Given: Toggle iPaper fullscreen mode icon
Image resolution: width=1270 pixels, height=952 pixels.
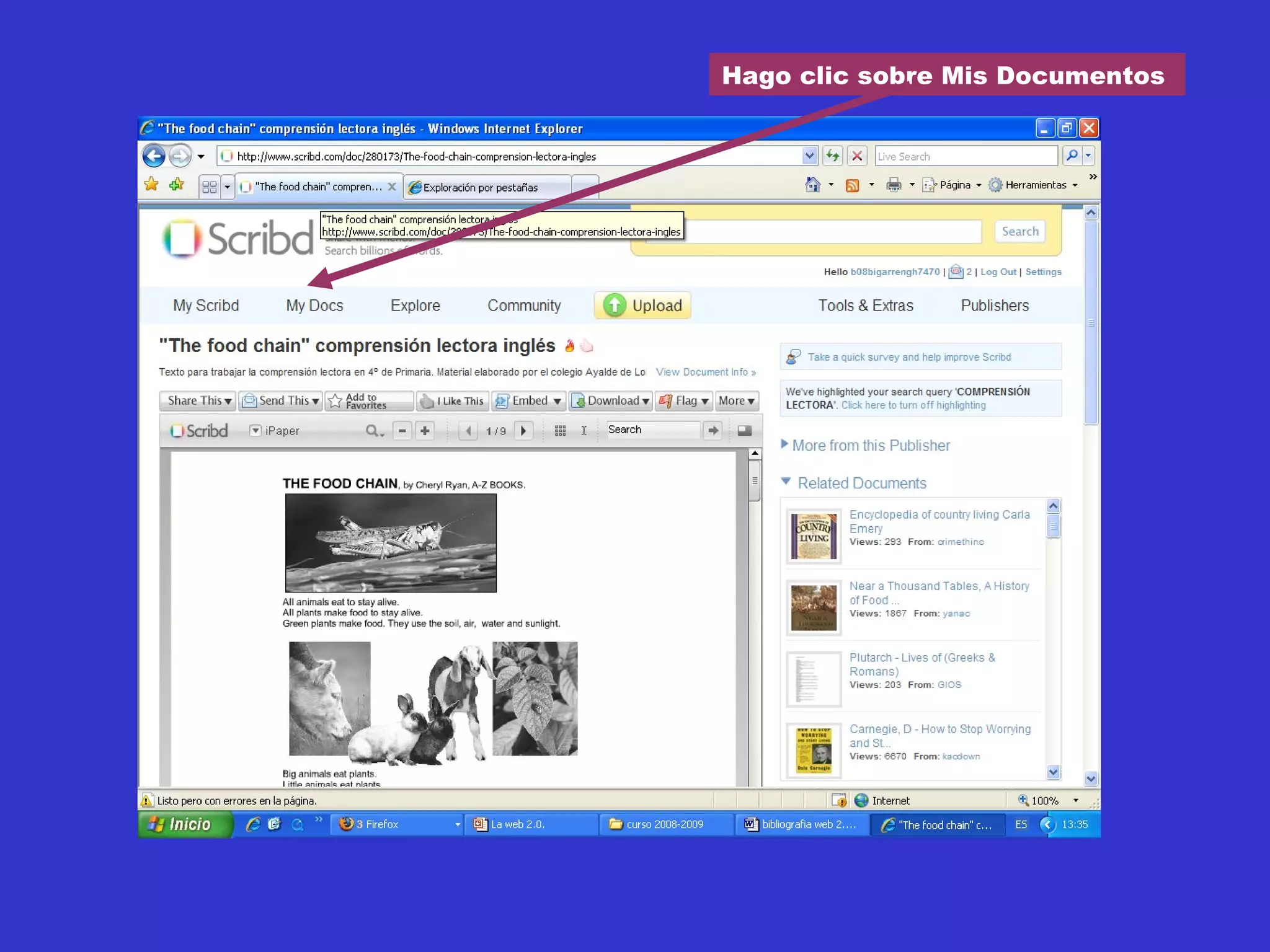Looking at the screenshot, I should [745, 430].
